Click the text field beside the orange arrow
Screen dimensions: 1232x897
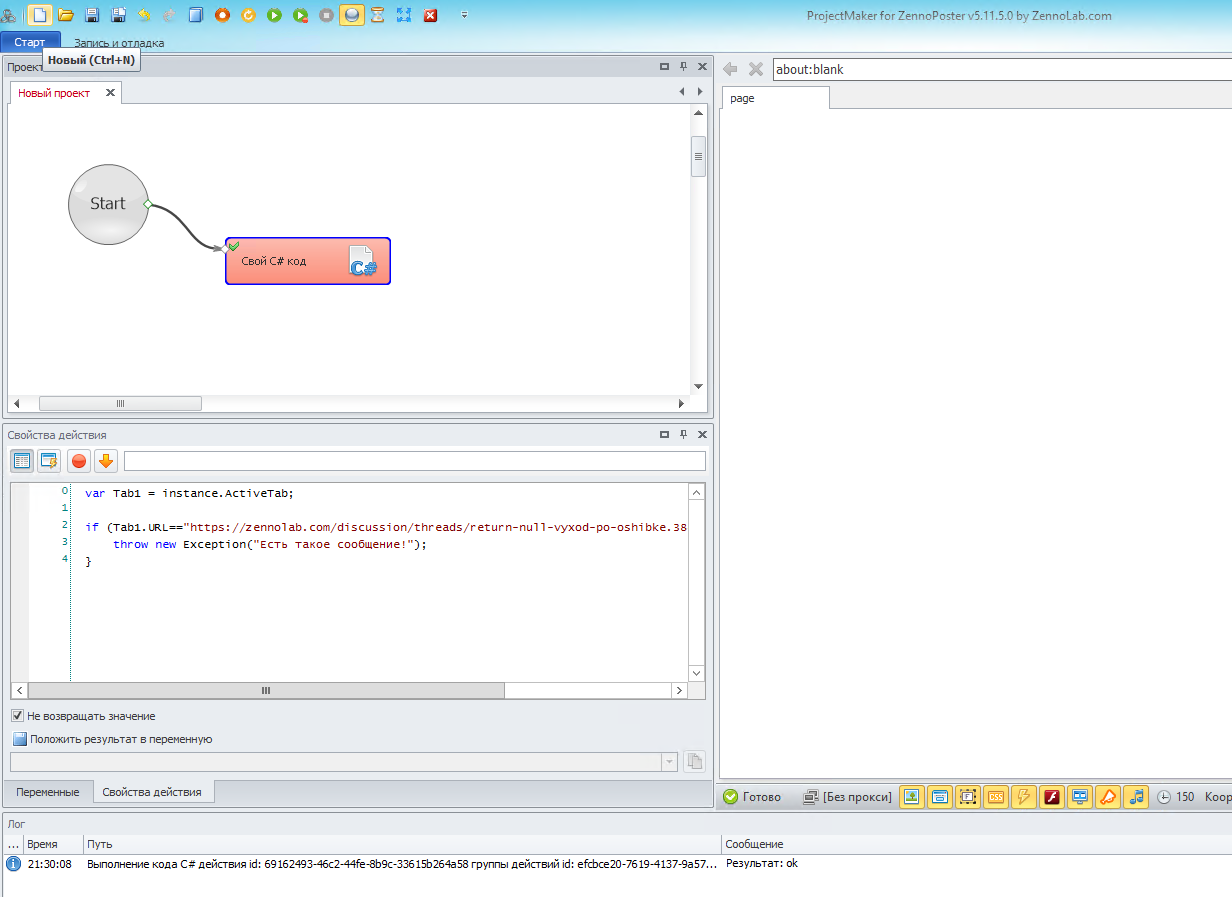[415, 461]
